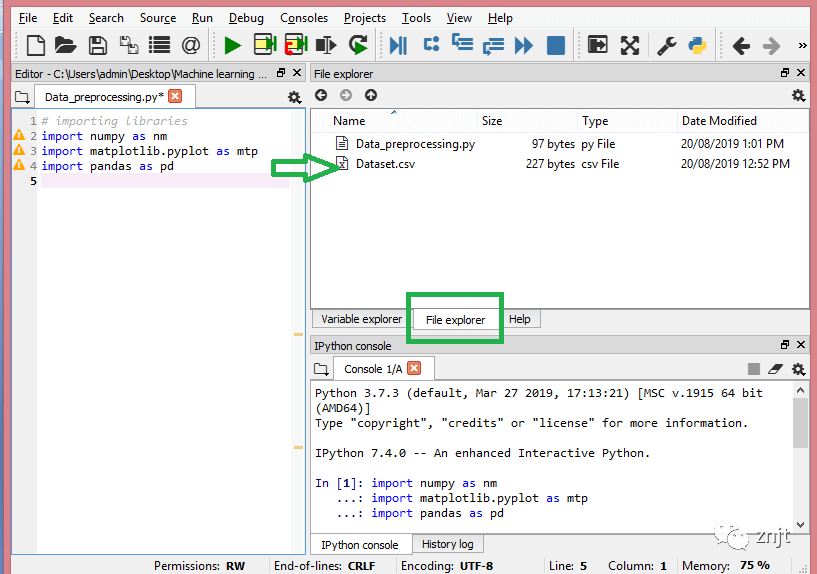Open Preferences wrench icon
The image size is (817, 574).
pyautogui.click(x=666, y=45)
